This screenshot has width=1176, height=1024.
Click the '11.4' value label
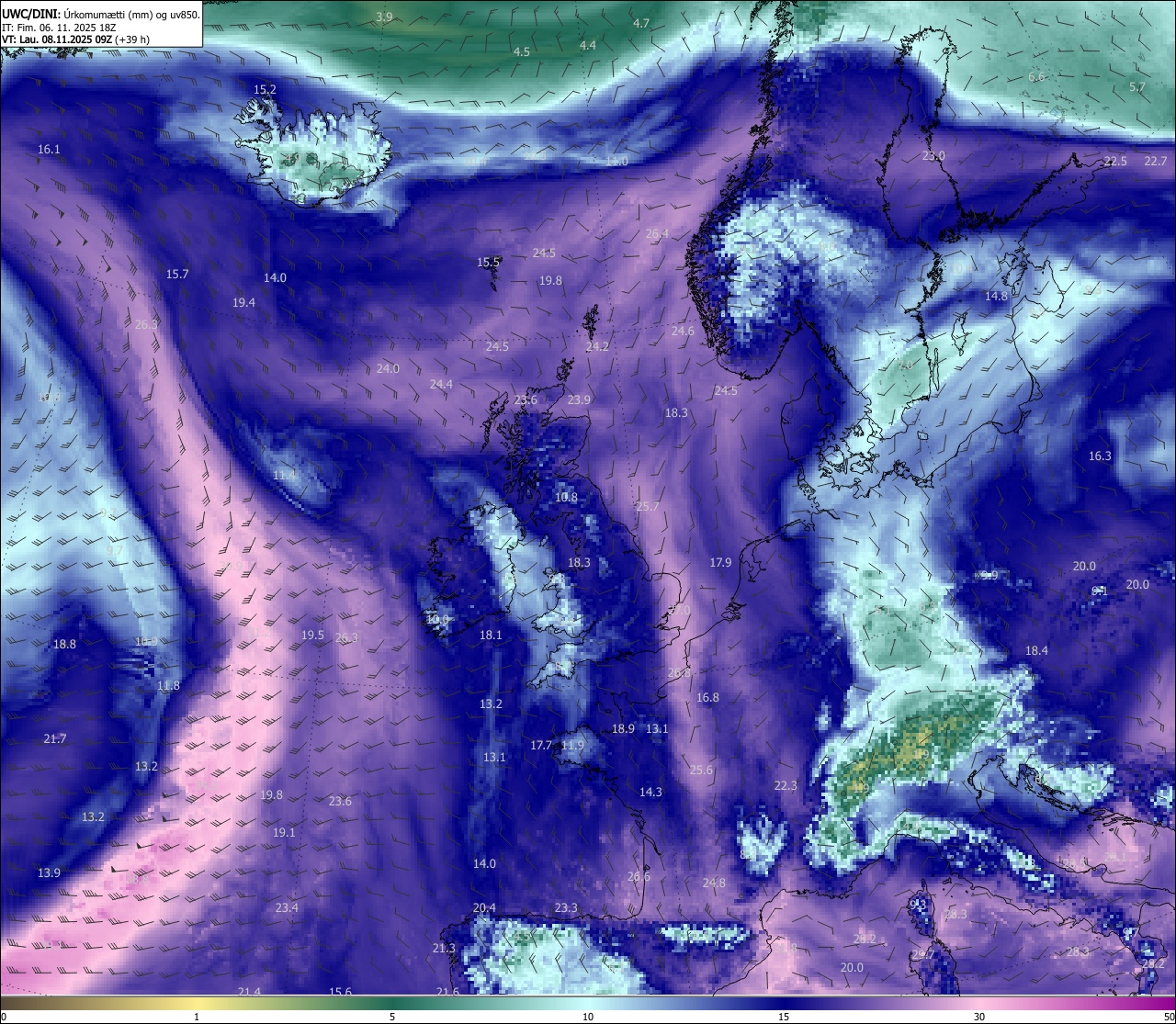284,475
